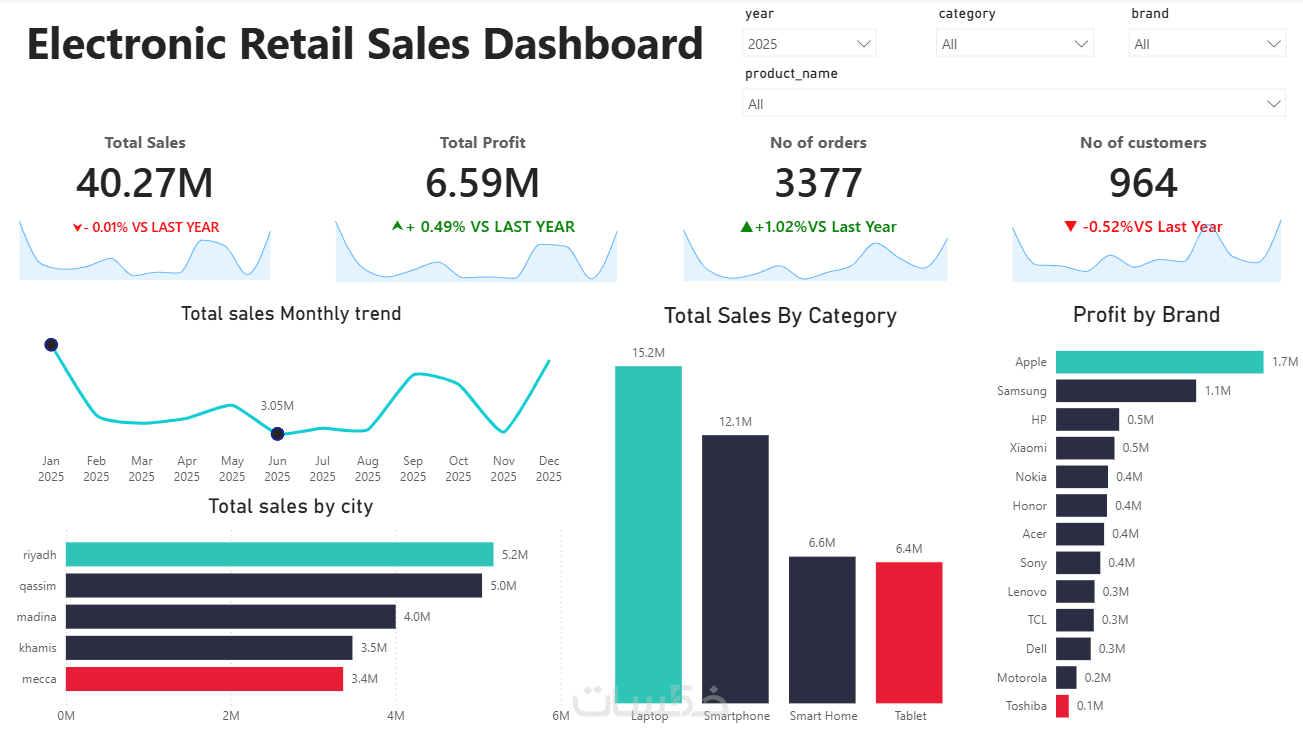The height and width of the screenshot is (732, 1303).
Task: Click the Samsung profit bar
Action: click(x=1126, y=391)
